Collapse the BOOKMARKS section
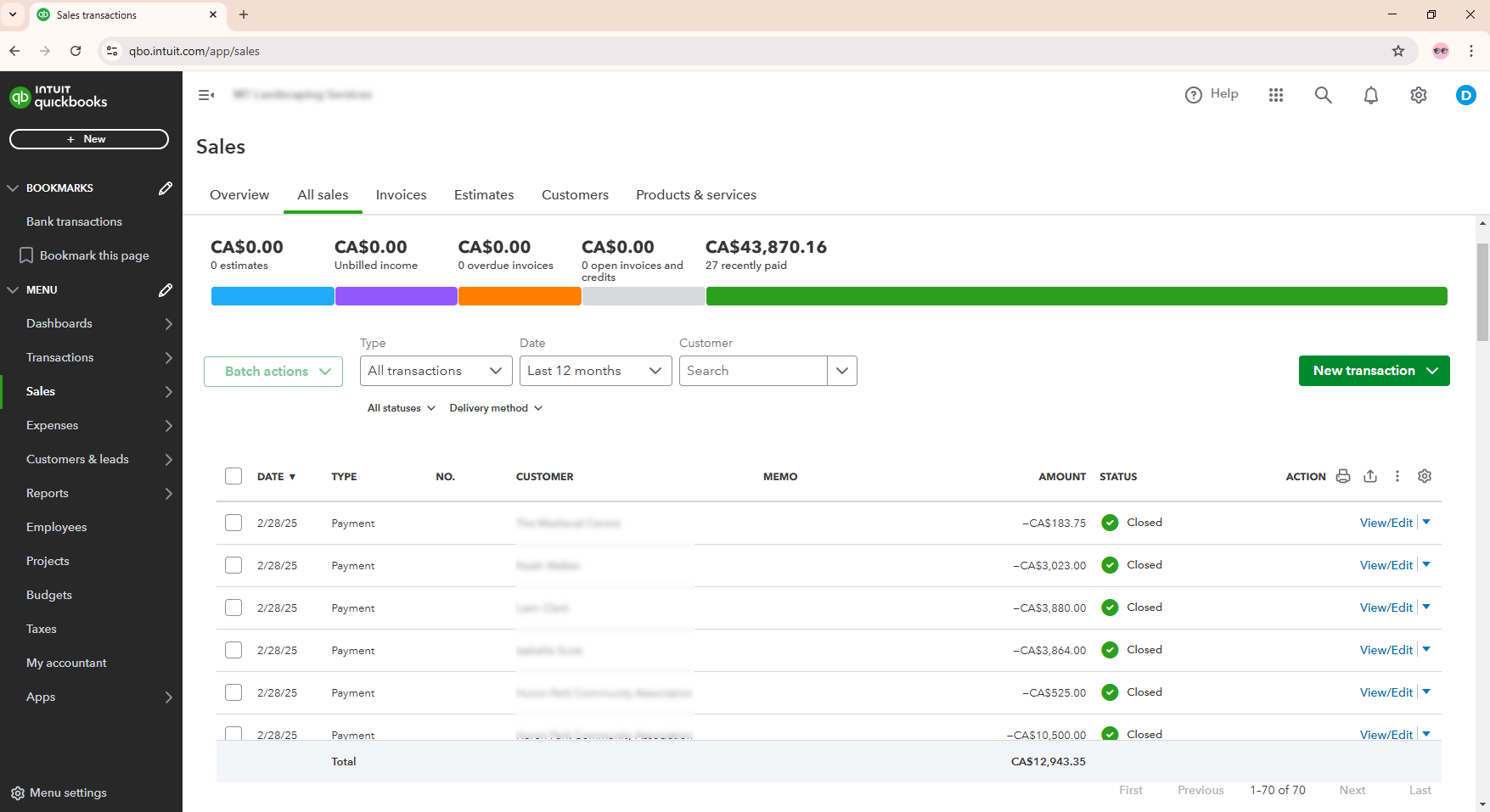The width and height of the screenshot is (1490, 812). (x=13, y=188)
